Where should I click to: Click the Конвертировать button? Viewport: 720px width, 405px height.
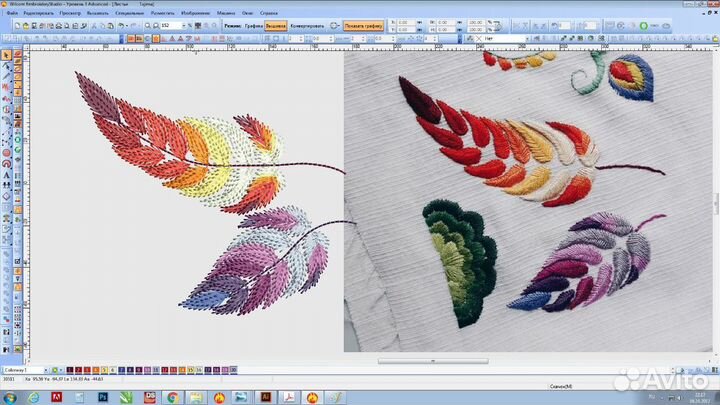[305, 24]
